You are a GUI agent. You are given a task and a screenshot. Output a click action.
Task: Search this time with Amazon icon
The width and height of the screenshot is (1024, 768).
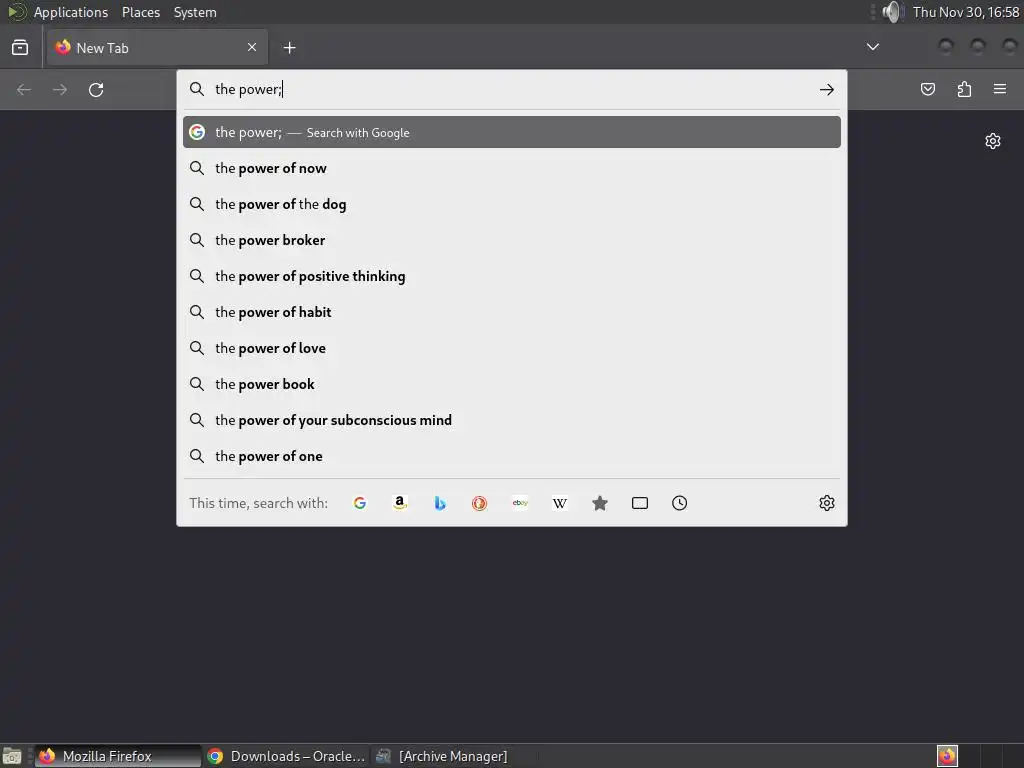coord(400,503)
